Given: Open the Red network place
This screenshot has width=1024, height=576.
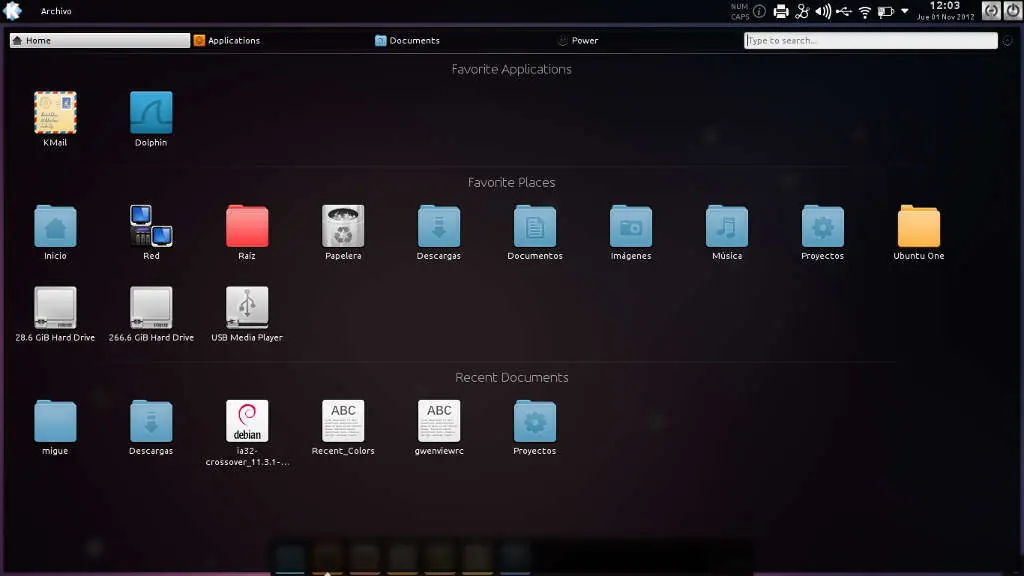Looking at the screenshot, I should [151, 232].
